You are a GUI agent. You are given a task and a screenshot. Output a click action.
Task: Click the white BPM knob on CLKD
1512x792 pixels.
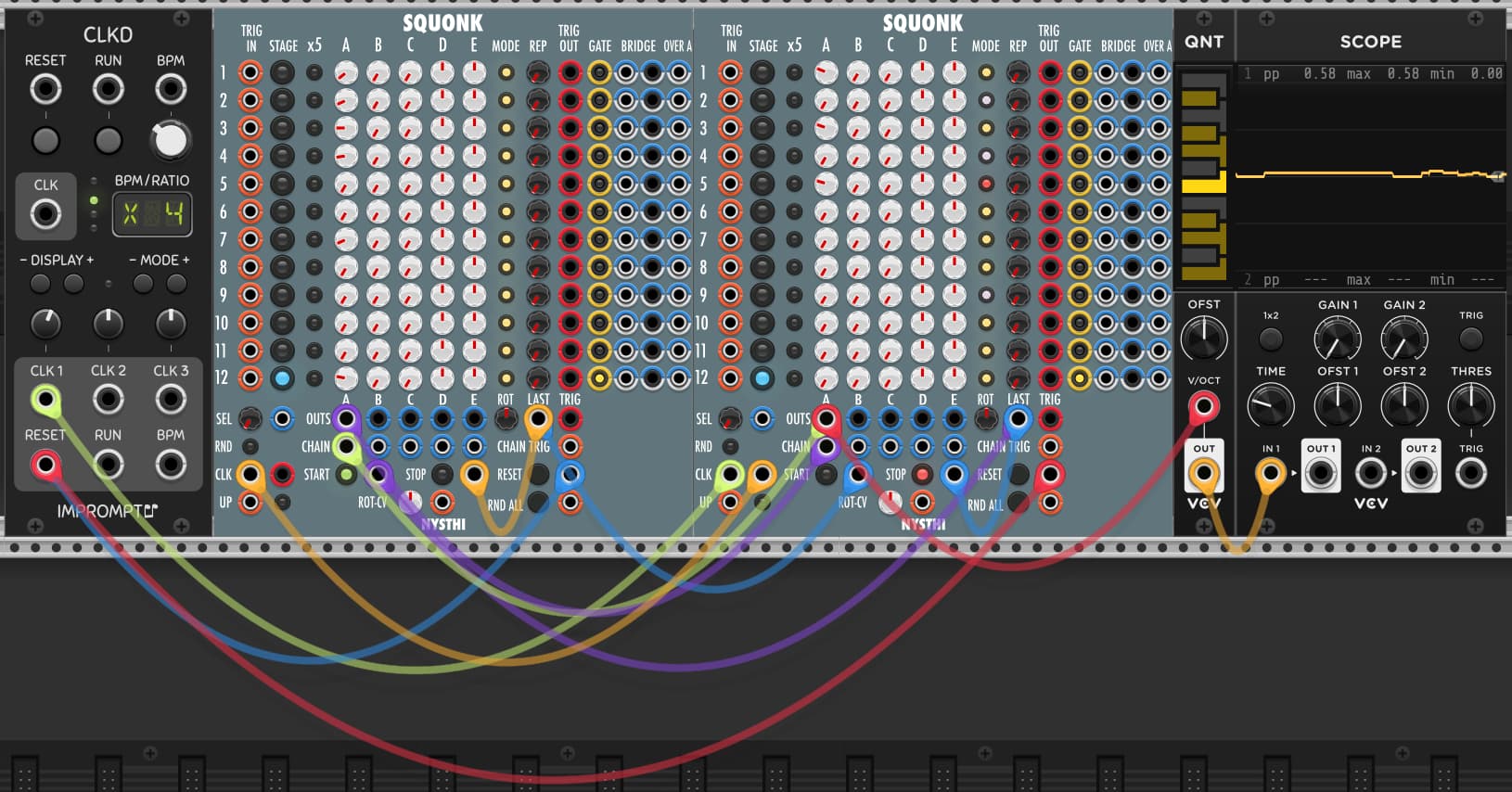(171, 141)
